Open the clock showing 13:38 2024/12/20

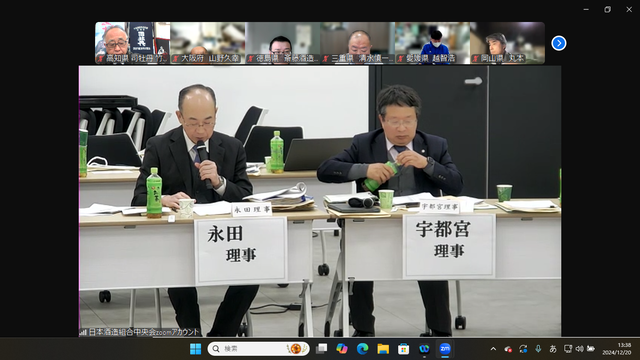616,349
